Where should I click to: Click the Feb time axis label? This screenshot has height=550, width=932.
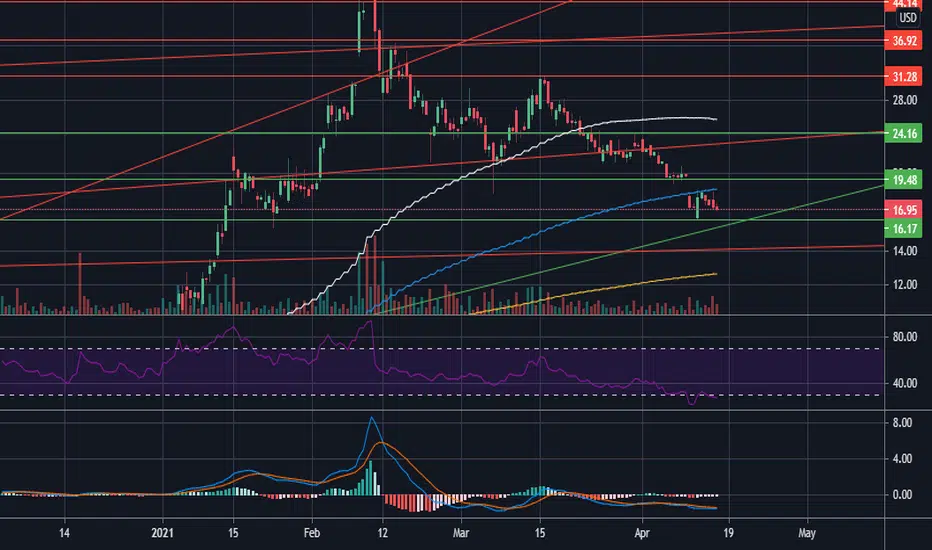(311, 533)
